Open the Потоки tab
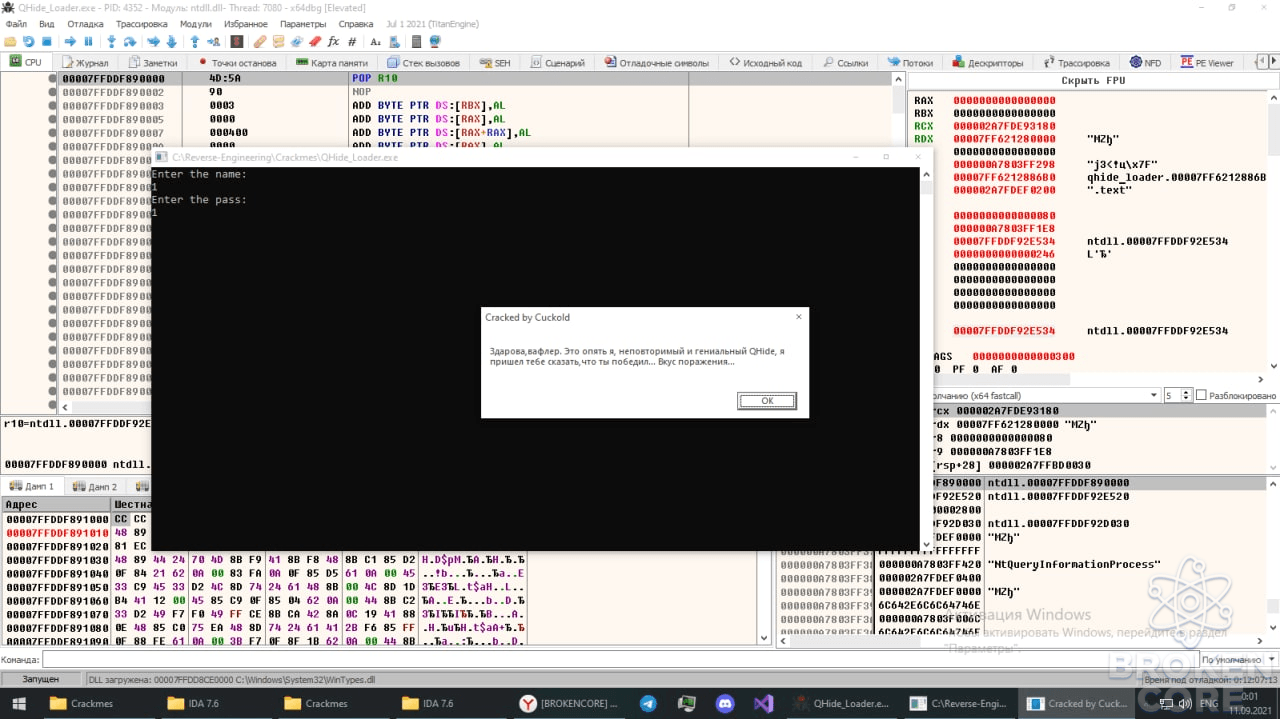This screenshot has height=719, width=1280. pyautogui.click(x=910, y=62)
